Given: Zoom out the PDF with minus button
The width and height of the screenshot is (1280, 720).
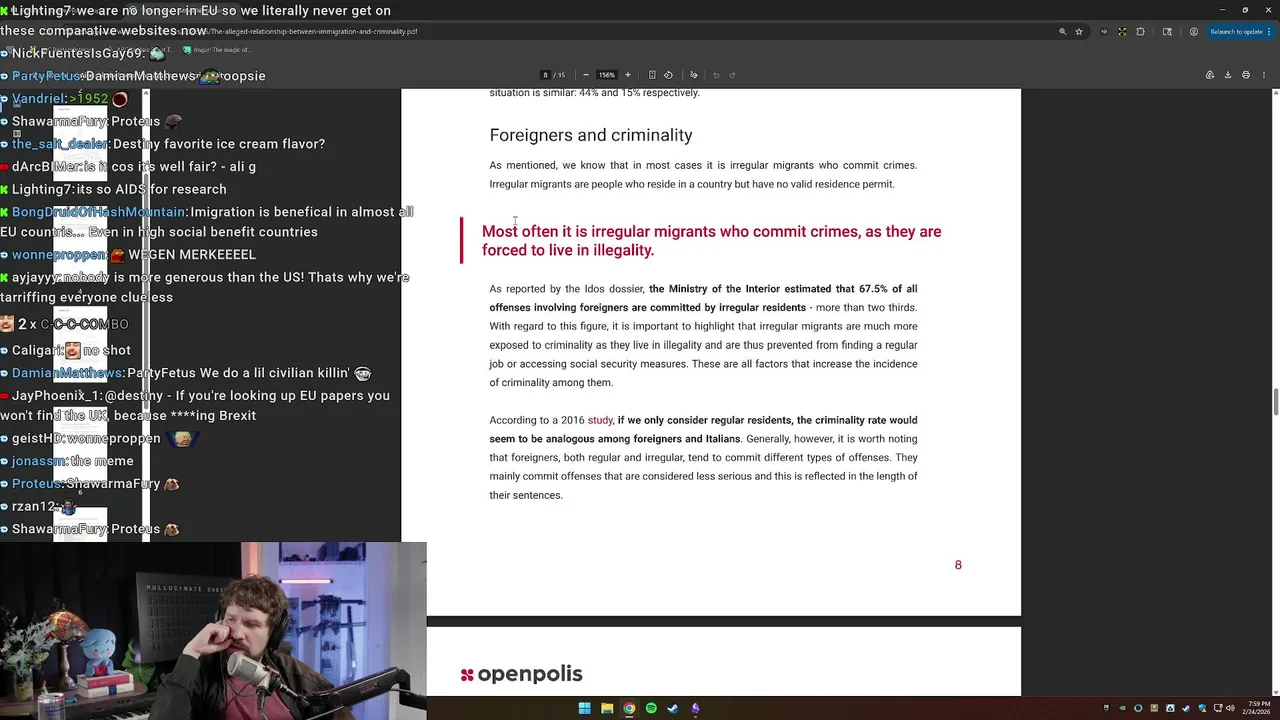Looking at the screenshot, I should 586,75.
